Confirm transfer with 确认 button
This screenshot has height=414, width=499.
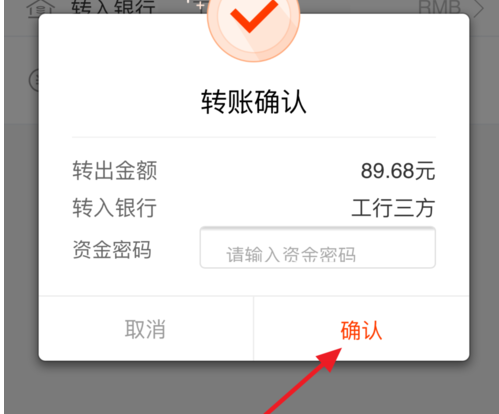tap(361, 329)
